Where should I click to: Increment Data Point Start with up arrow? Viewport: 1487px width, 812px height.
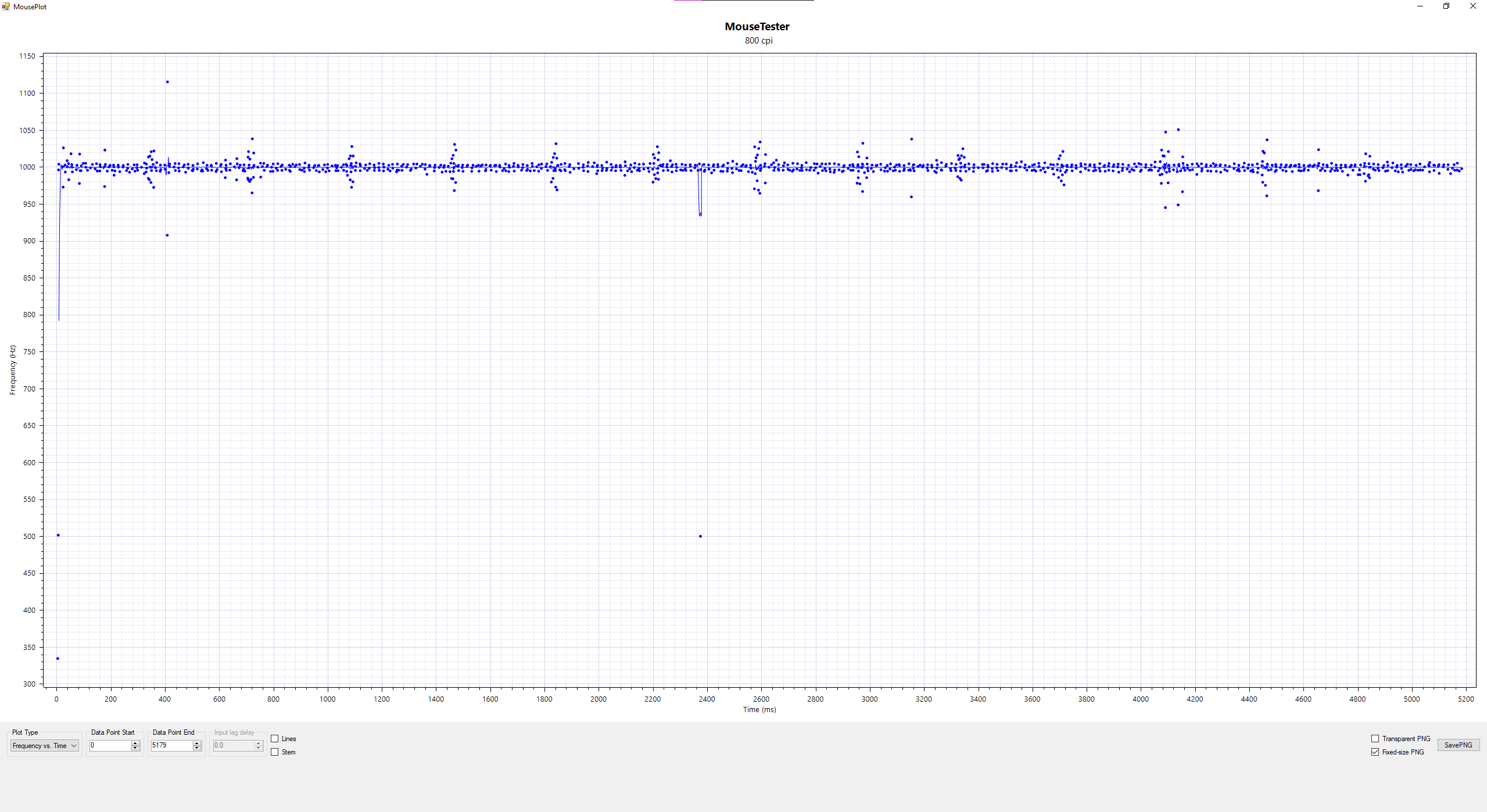(x=135, y=743)
